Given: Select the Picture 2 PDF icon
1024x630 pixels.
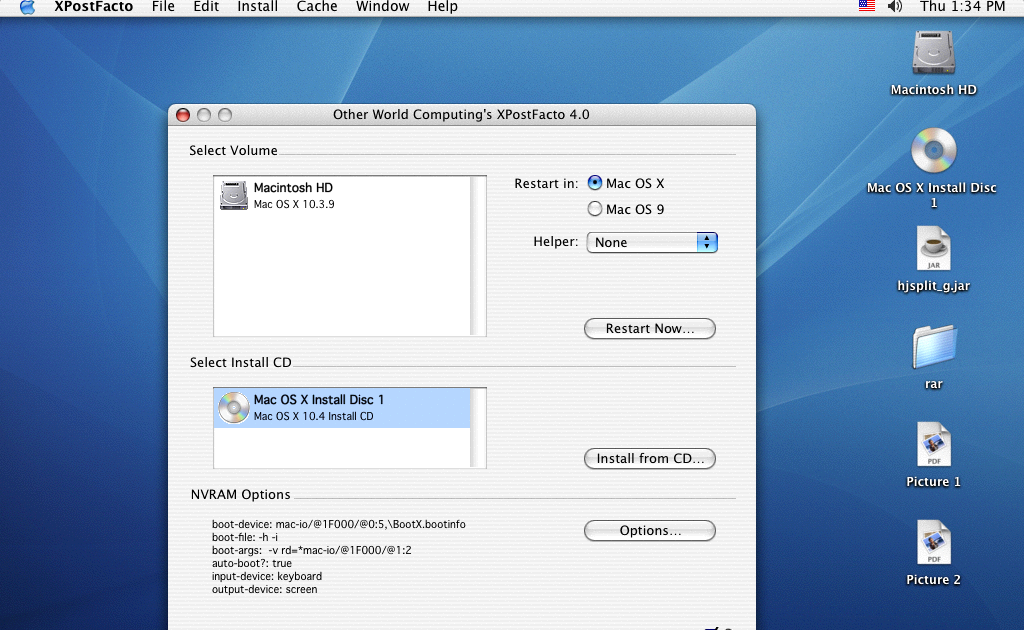Looking at the screenshot, I should coord(933,543).
